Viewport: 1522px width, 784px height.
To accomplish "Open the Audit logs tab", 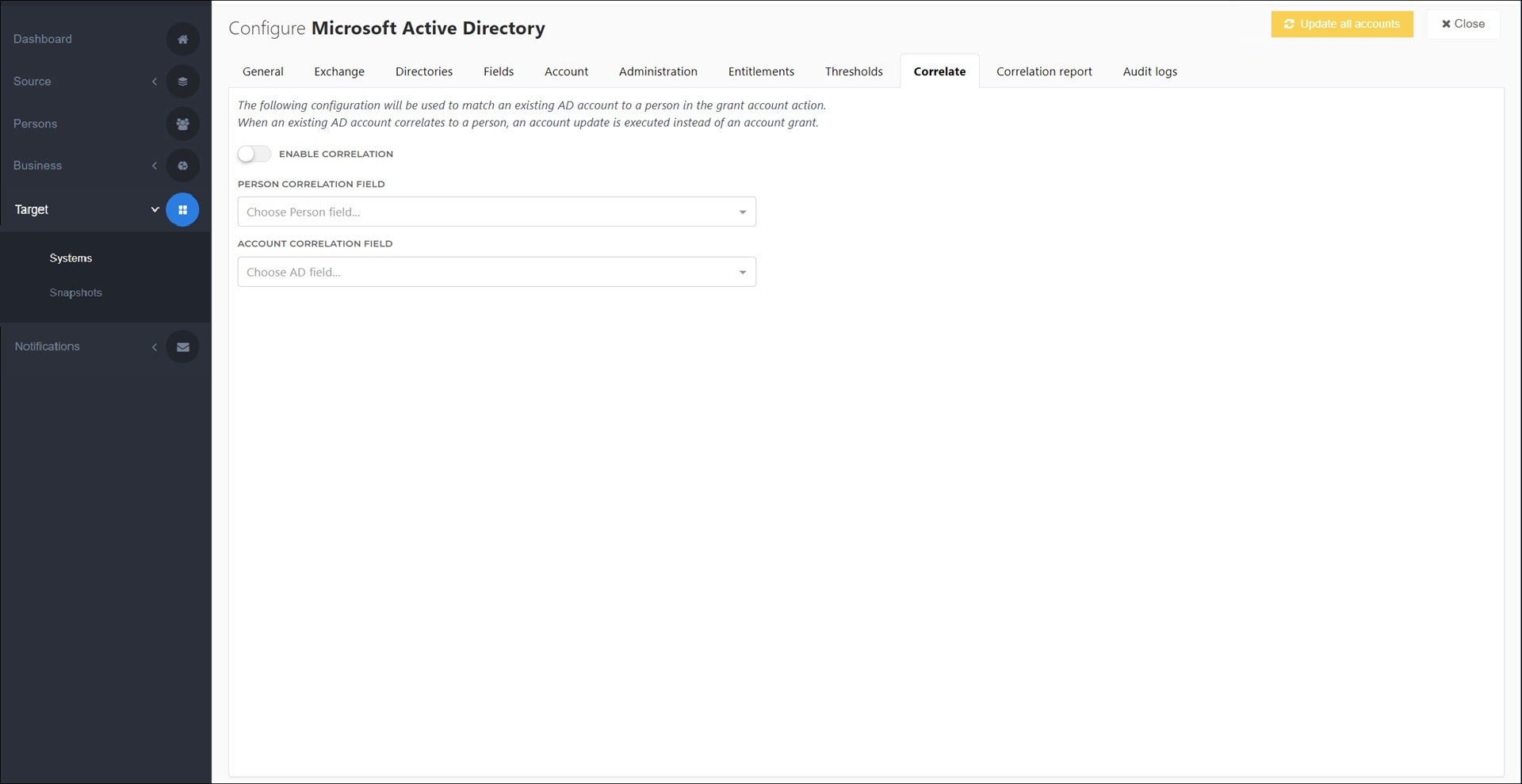I will 1149,71.
